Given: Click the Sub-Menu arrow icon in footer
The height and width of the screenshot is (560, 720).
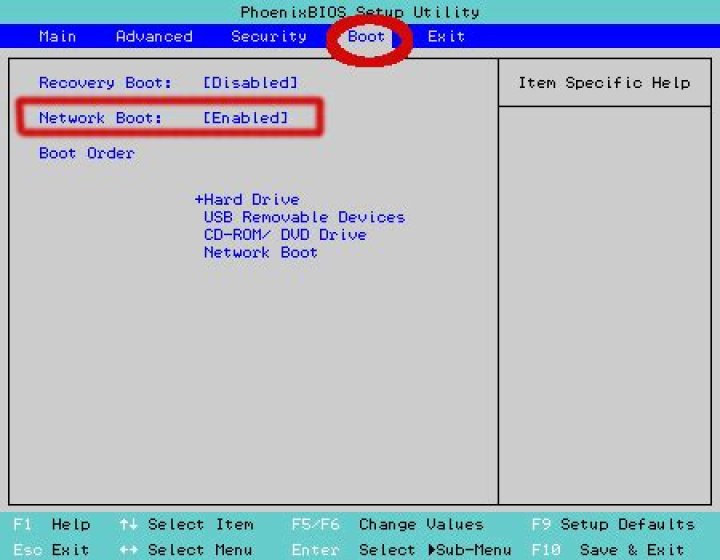Looking at the screenshot, I should point(432,549).
